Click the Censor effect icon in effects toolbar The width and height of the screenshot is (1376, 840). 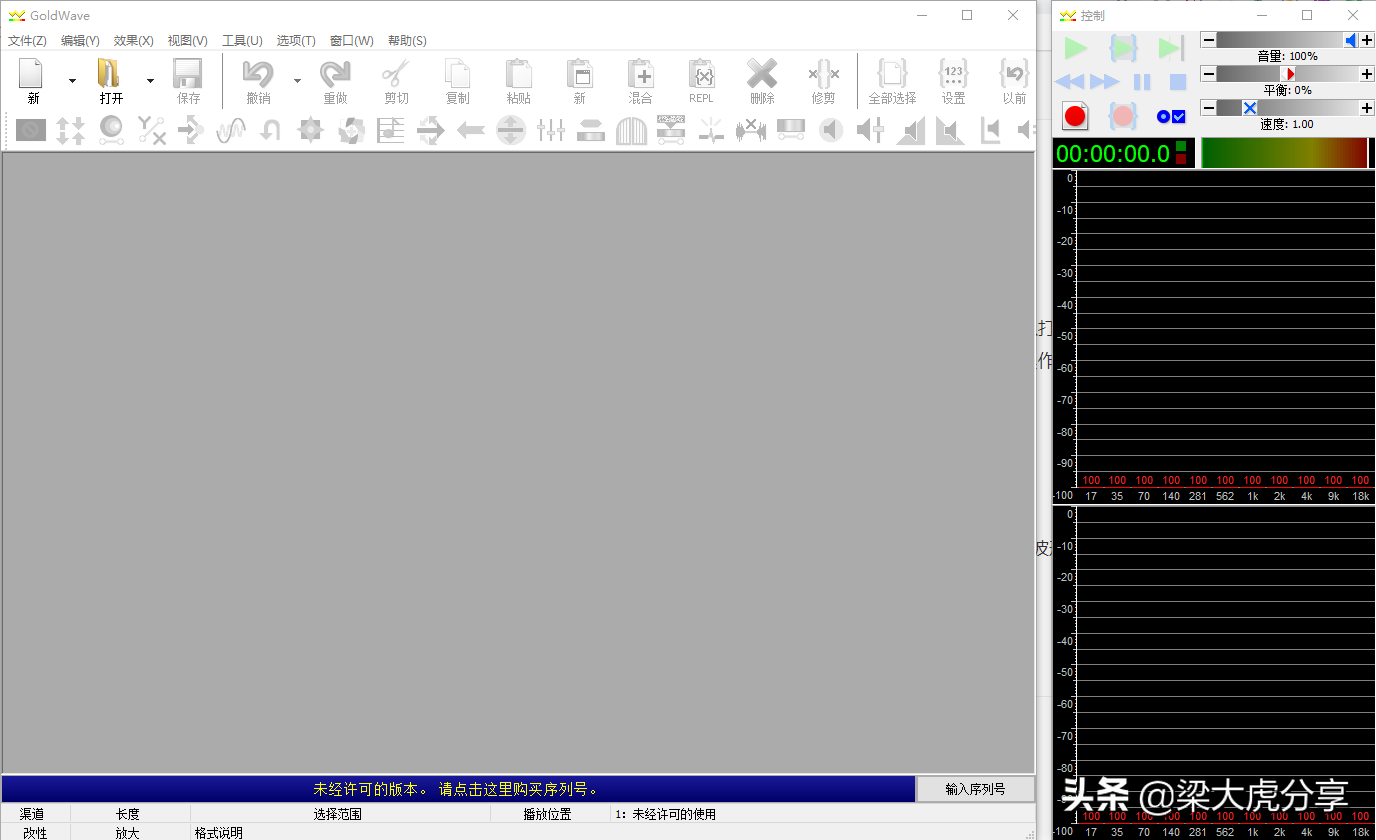click(31, 130)
